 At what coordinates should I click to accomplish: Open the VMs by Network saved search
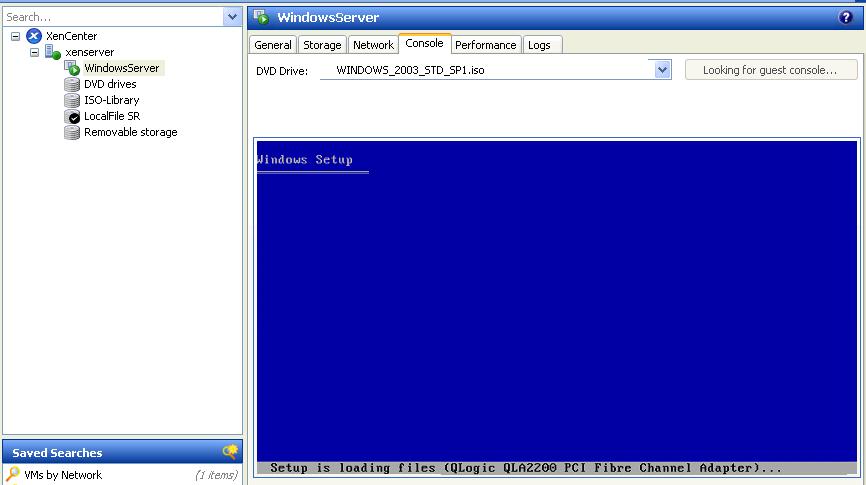[63, 475]
